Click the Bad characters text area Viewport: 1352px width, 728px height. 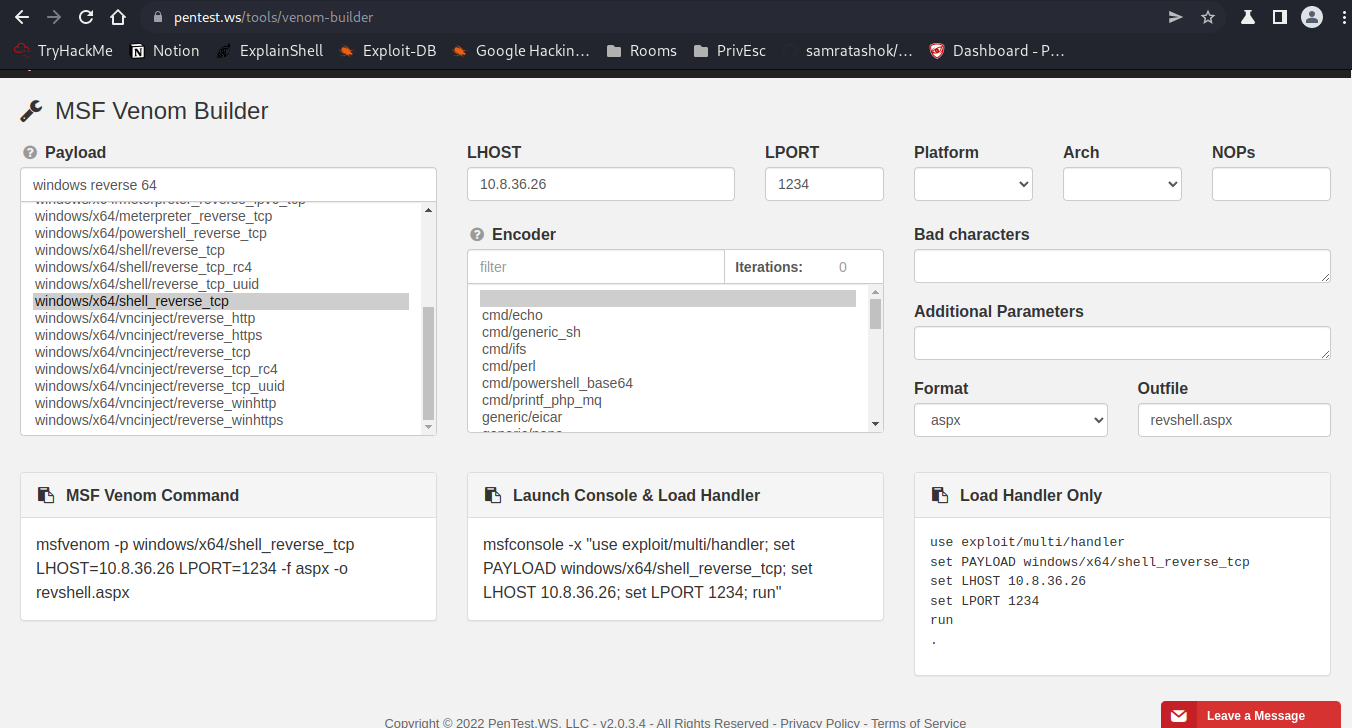1122,266
